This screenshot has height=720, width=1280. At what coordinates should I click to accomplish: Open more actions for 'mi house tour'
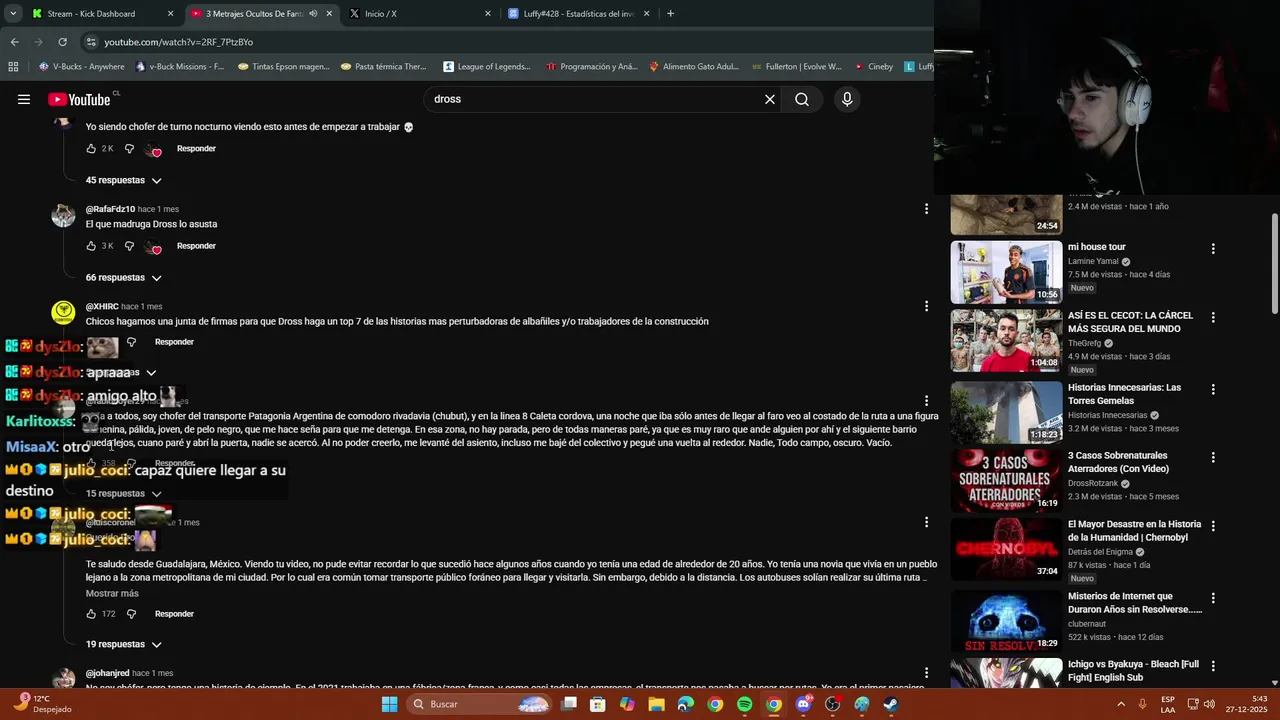tap(1213, 248)
